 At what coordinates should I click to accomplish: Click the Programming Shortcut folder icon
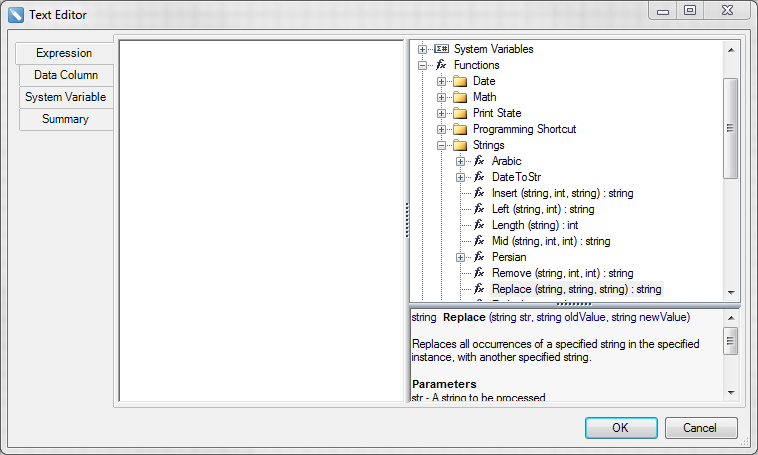460,129
